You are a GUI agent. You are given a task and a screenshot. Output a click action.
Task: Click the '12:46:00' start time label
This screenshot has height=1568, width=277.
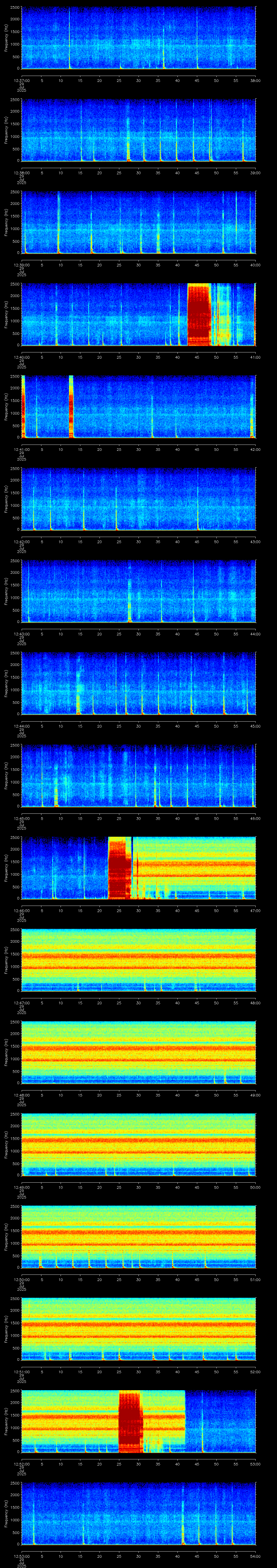point(21,910)
